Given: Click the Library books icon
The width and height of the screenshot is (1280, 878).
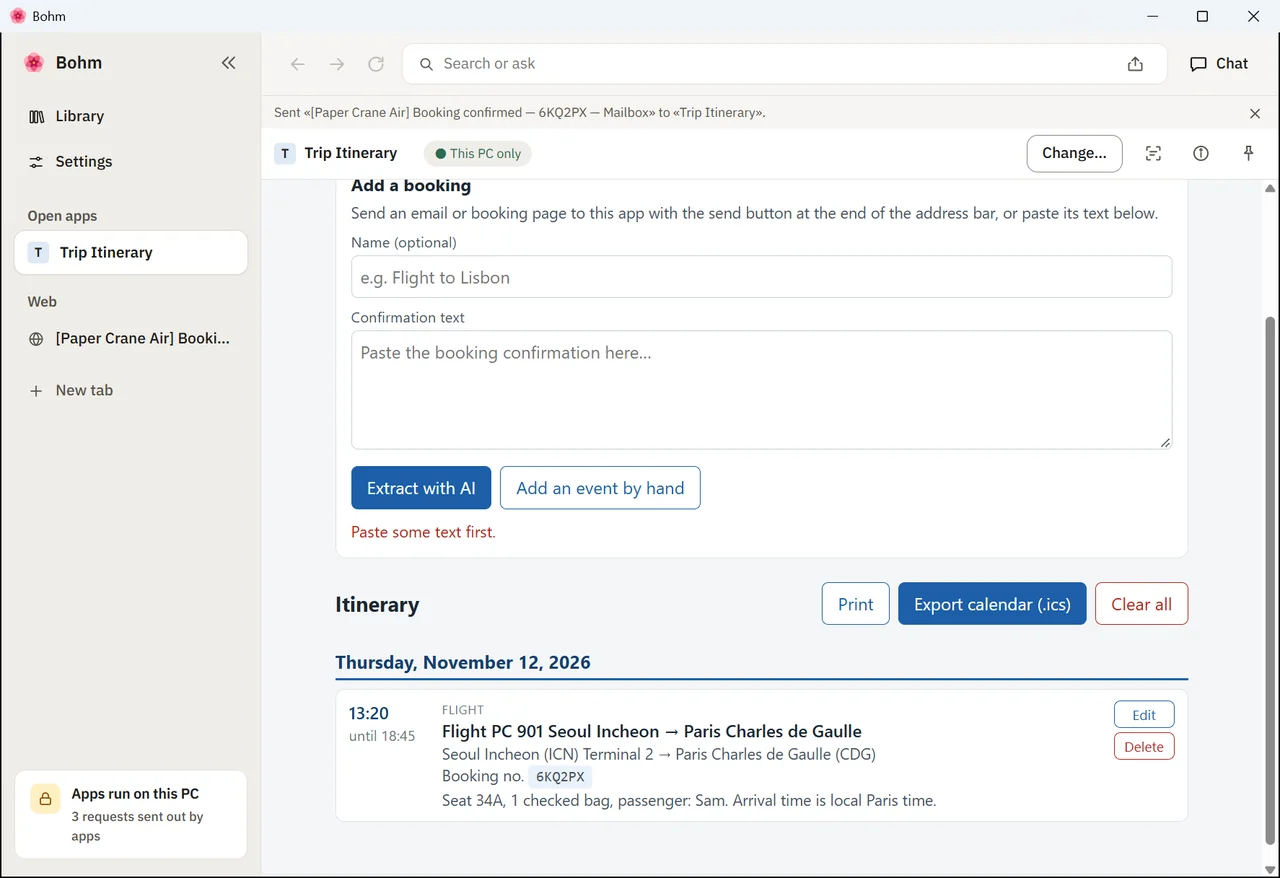Looking at the screenshot, I should click(37, 116).
